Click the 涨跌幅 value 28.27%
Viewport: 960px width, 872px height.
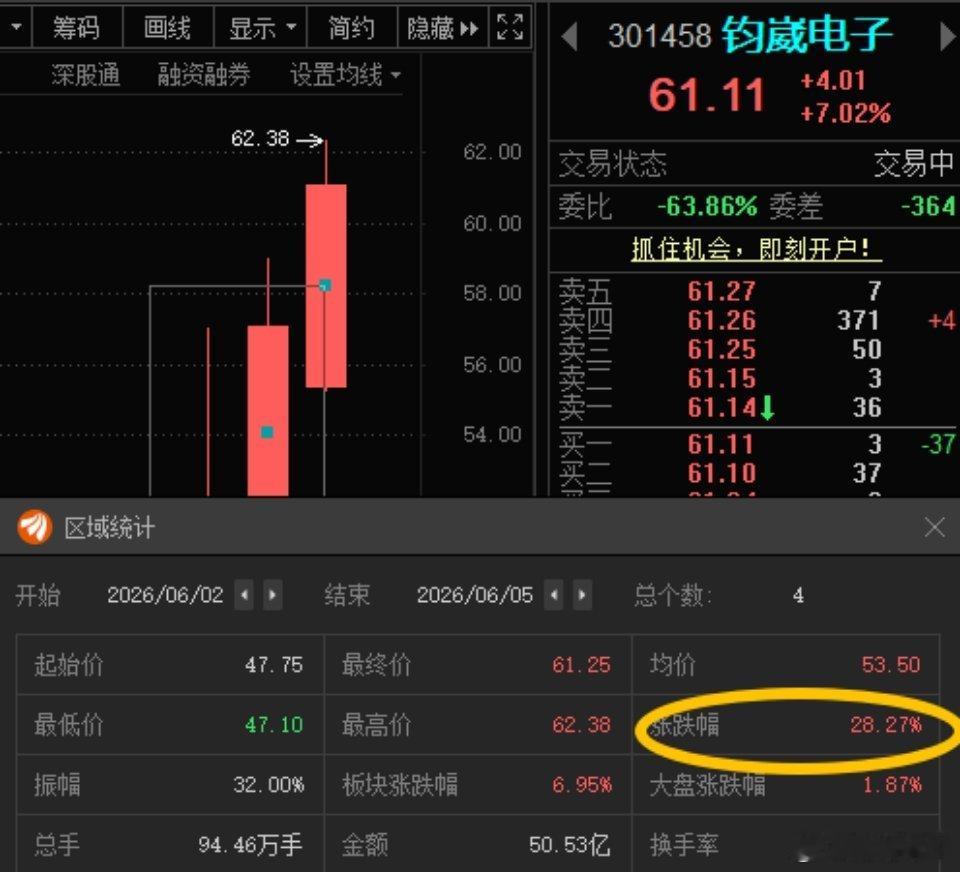coord(885,724)
